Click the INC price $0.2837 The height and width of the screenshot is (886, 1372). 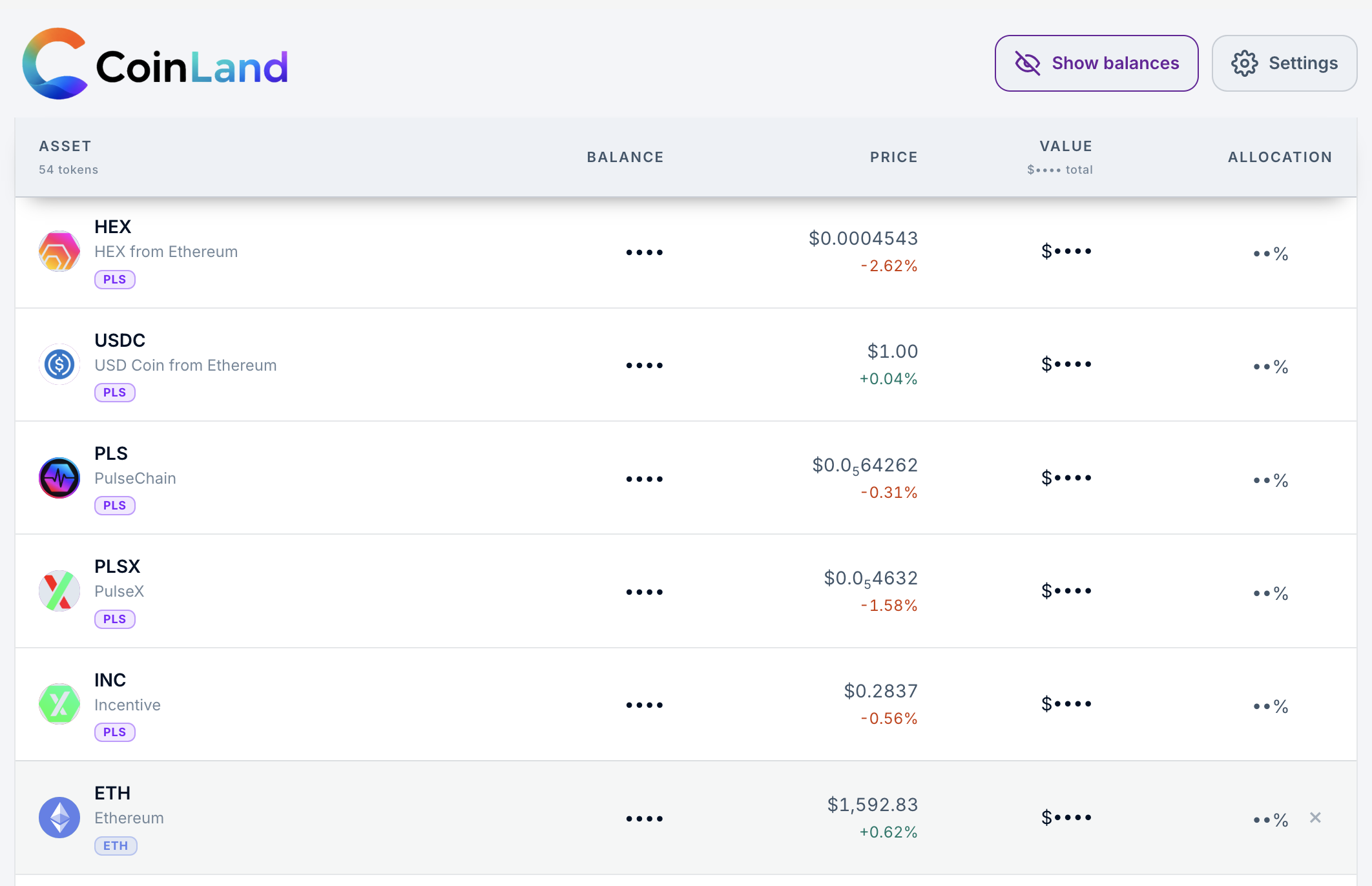880,691
